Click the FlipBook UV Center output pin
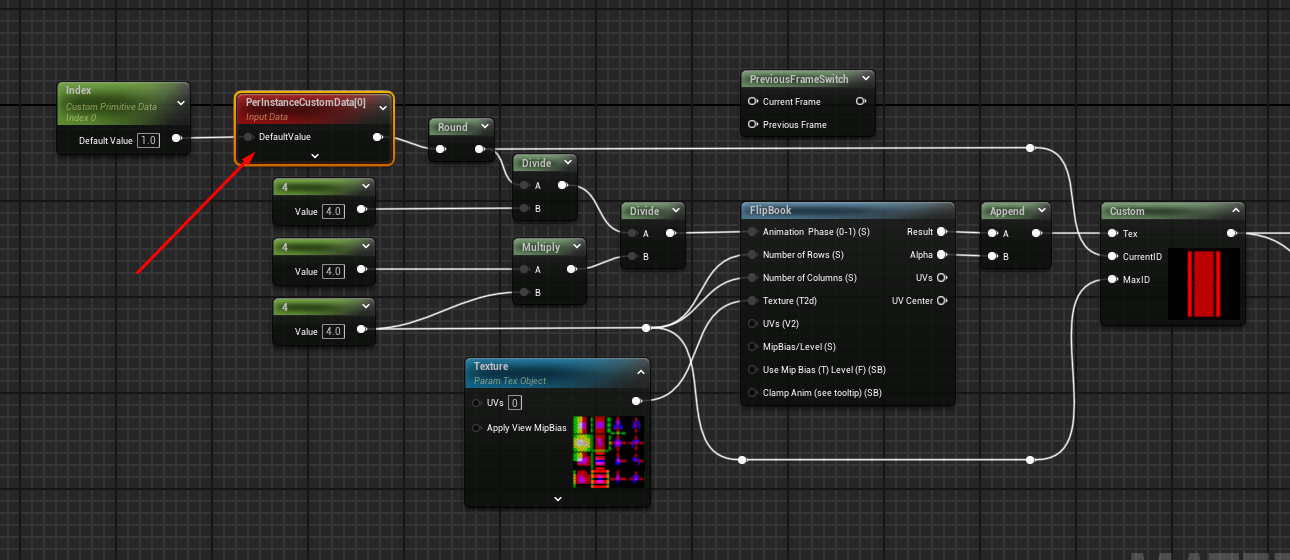 pyautogui.click(x=941, y=301)
